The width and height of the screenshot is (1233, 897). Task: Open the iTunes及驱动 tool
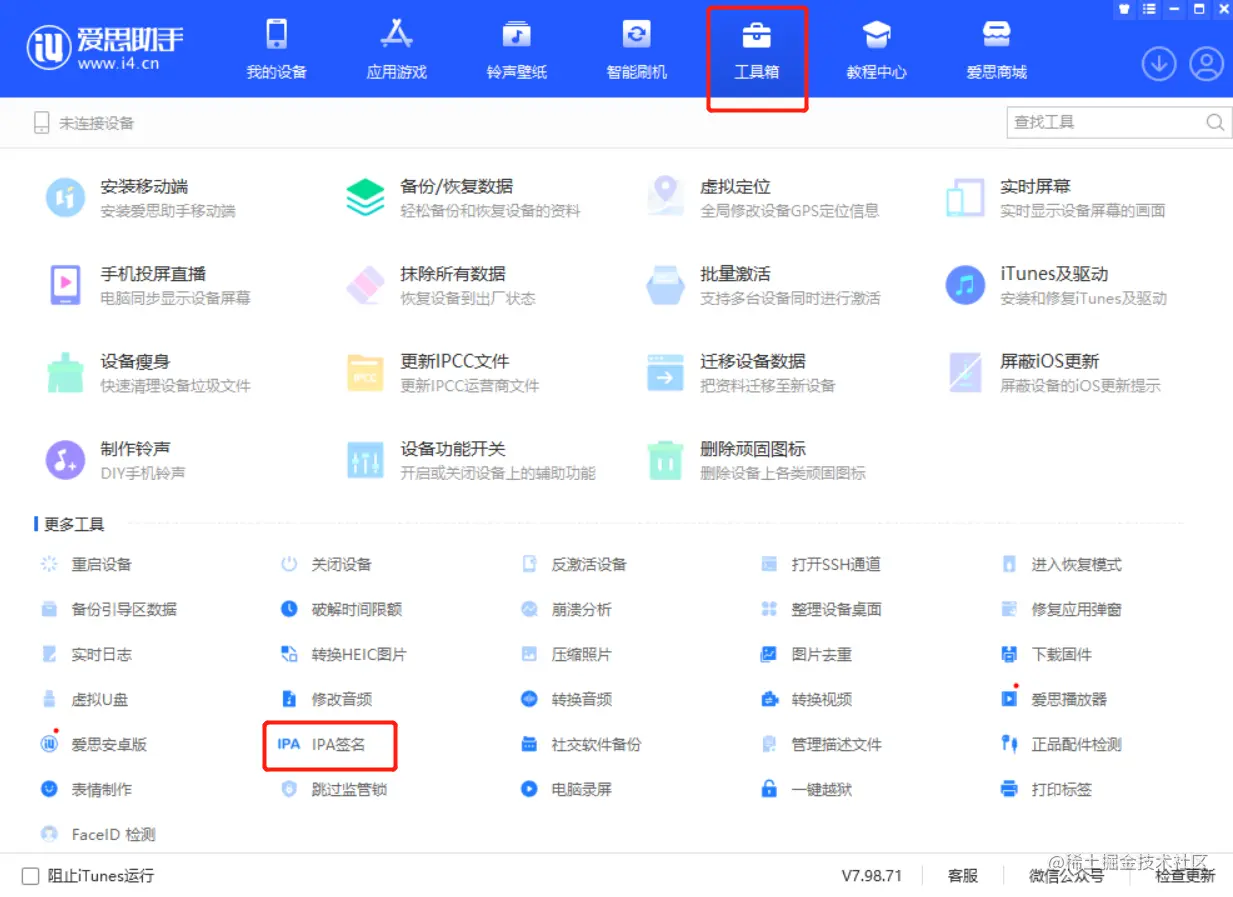point(1056,285)
